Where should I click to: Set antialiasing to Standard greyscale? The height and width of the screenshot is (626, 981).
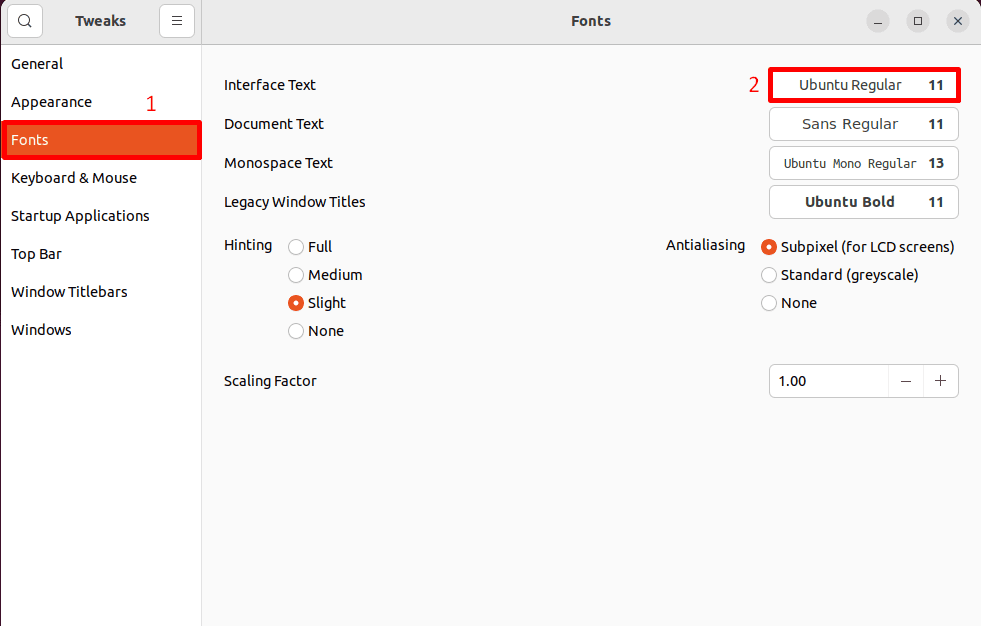point(768,274)
